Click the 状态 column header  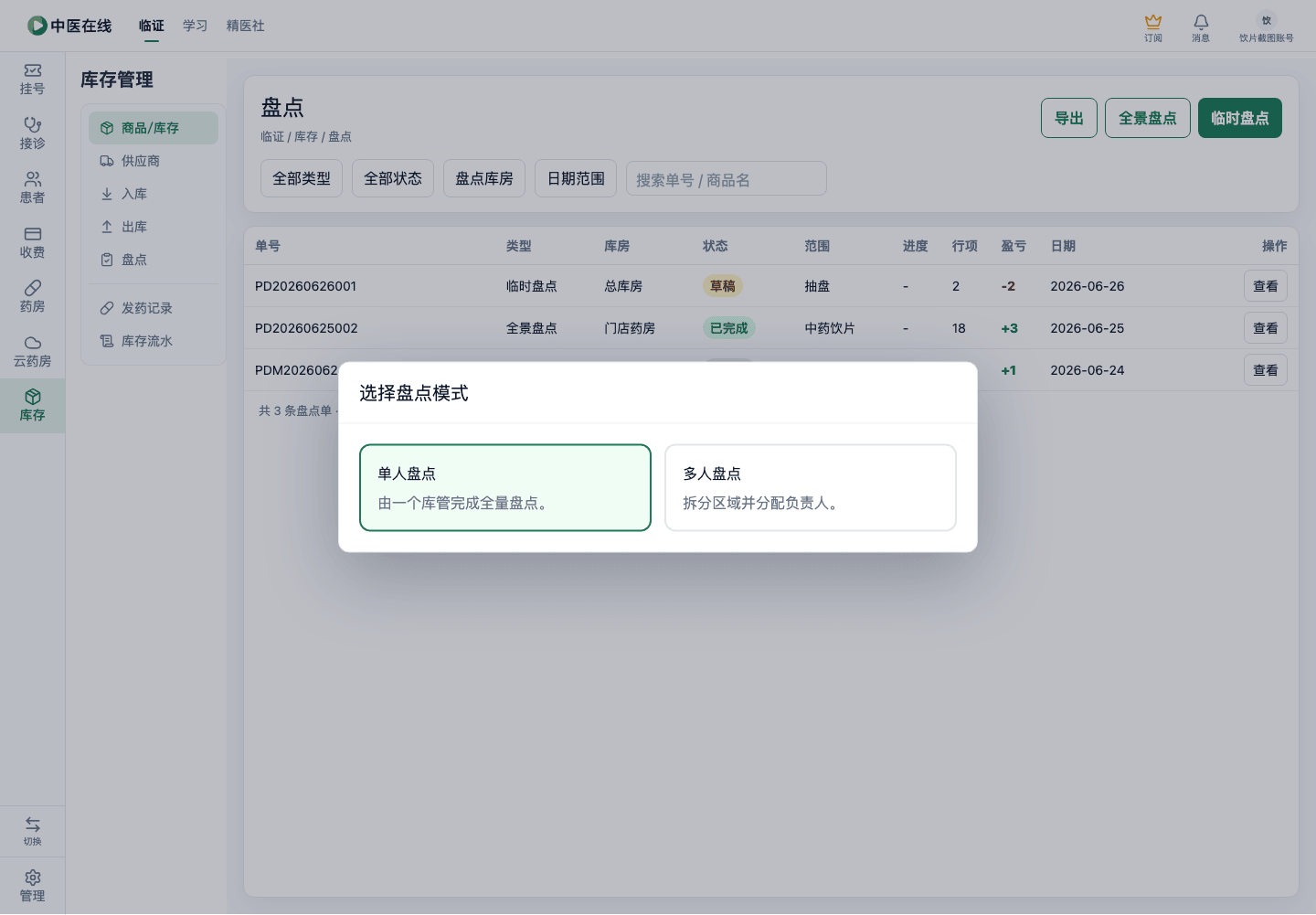(x=716, y=246)
